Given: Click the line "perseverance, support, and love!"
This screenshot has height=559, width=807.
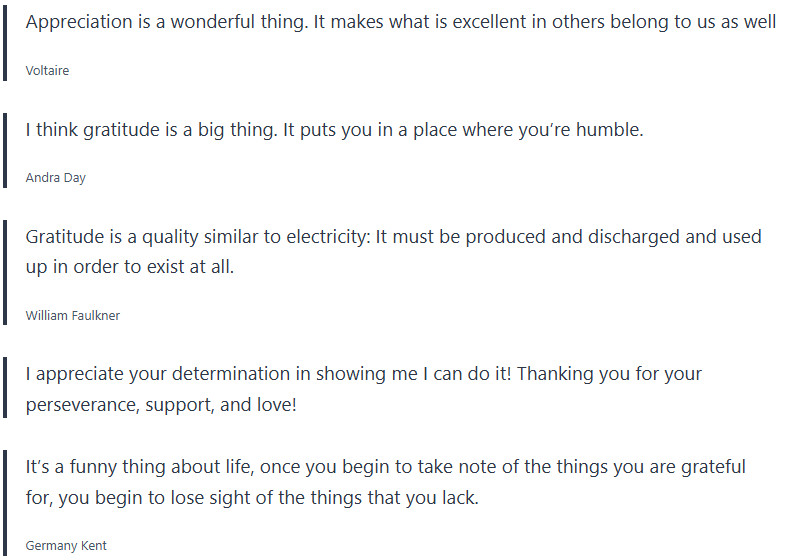Looking at the screenshot, I should tap(161, 405).
